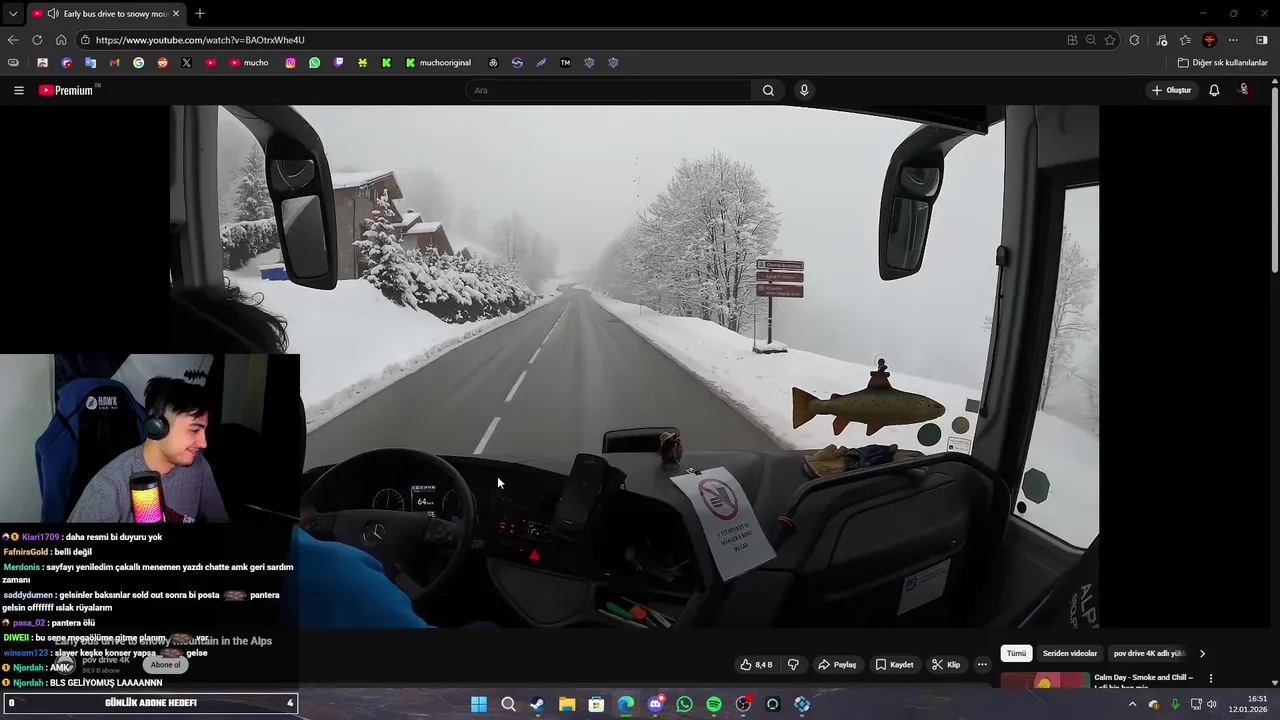Screen dimensions: 1280x720
Task: Open the YouTube hamburger guide menu
Action: pos(19,90)
